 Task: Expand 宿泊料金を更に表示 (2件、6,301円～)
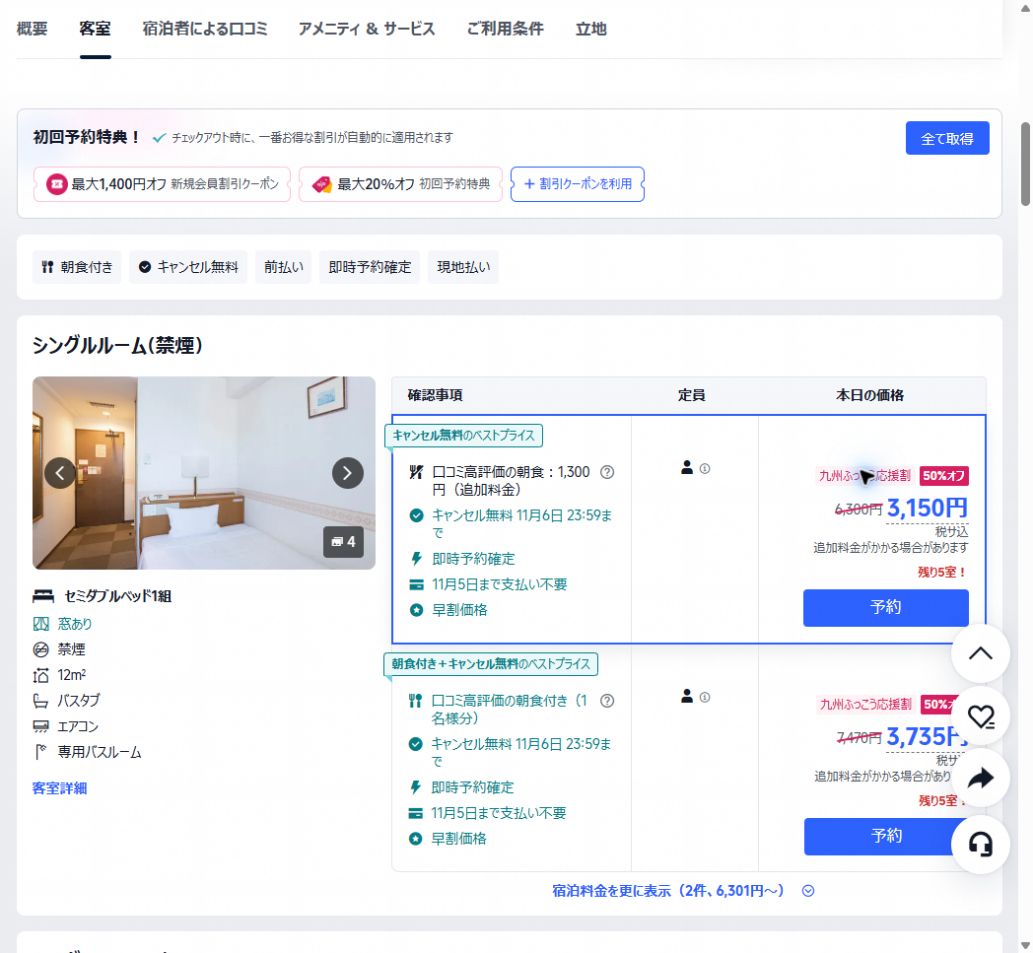click(683, 891)
